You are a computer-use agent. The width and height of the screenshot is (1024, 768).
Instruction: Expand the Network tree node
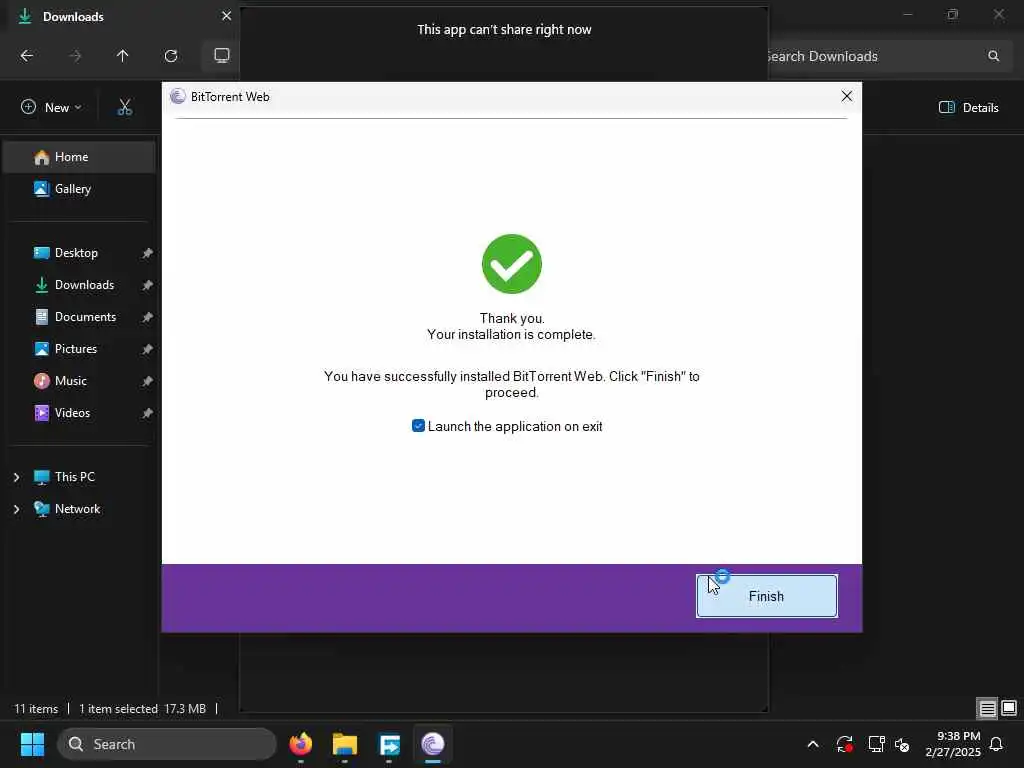16,509
